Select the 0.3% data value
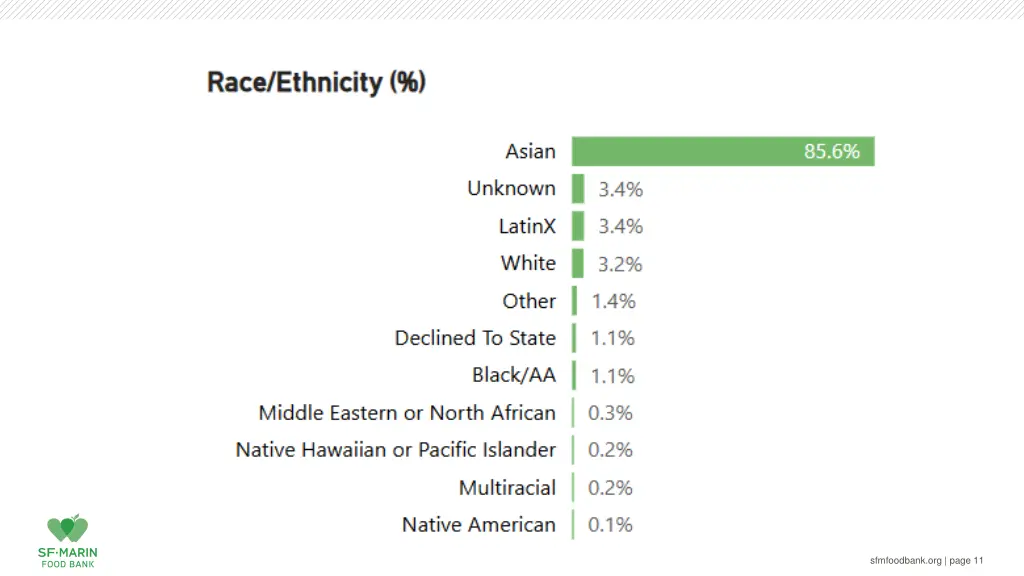 coord(610,413)
